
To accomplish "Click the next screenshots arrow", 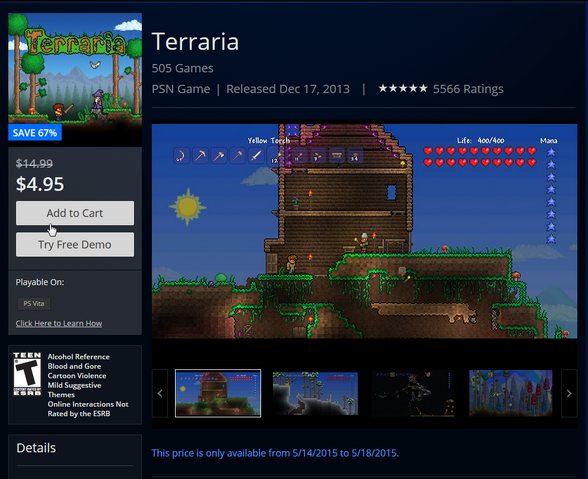I will [569, 393].
